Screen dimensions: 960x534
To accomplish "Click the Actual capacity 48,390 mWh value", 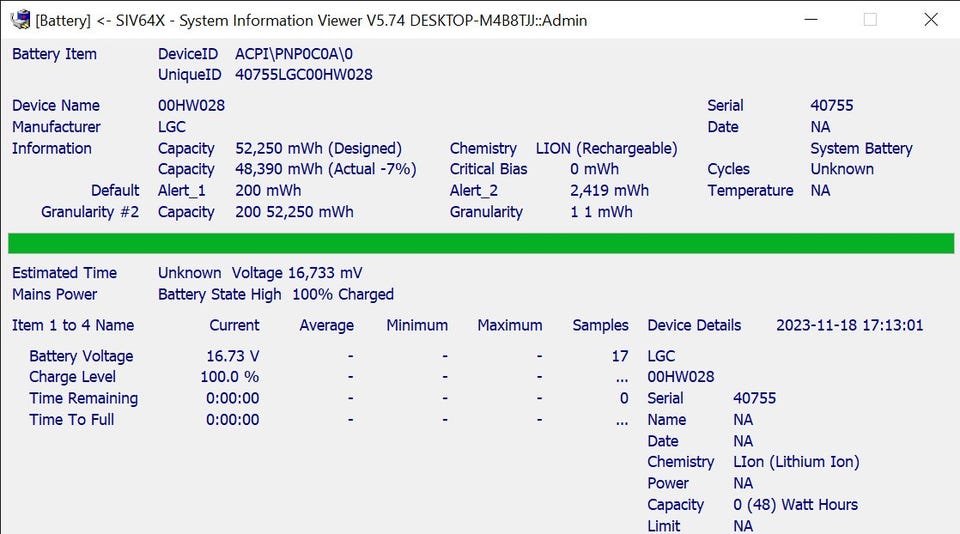I will [x=325, y=169].
